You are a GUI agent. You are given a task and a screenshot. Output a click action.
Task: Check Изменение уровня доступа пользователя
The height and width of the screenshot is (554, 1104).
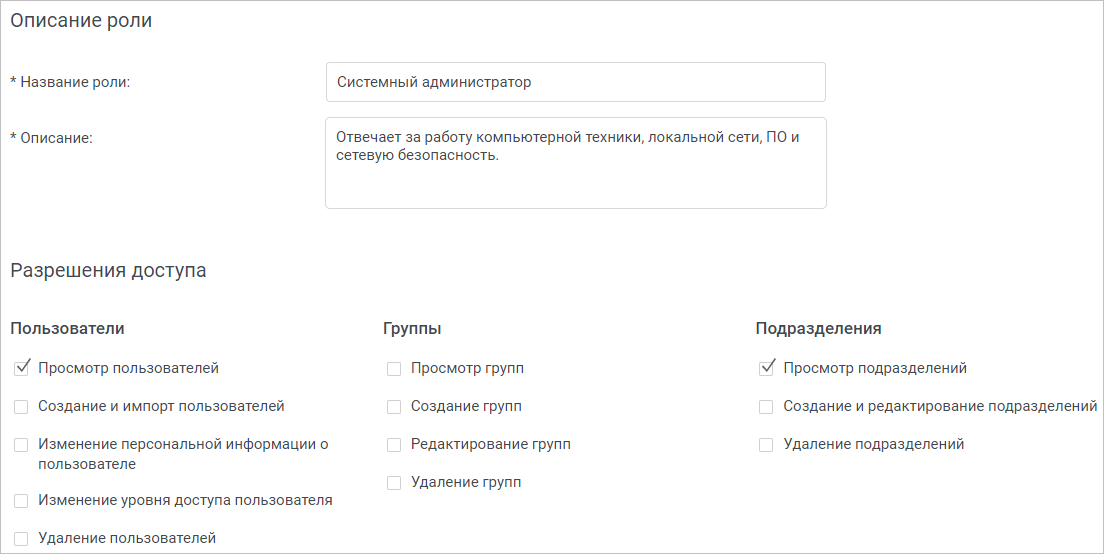(21, 501)
